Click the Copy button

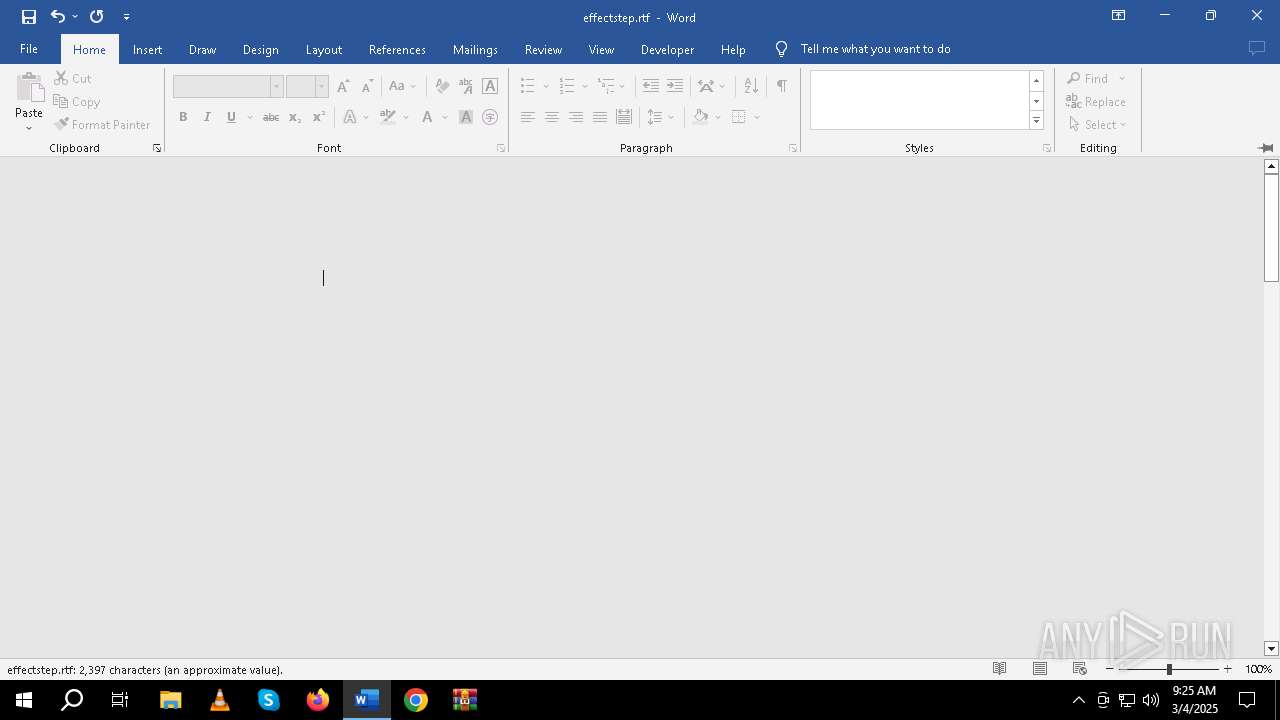pos(77,101)
